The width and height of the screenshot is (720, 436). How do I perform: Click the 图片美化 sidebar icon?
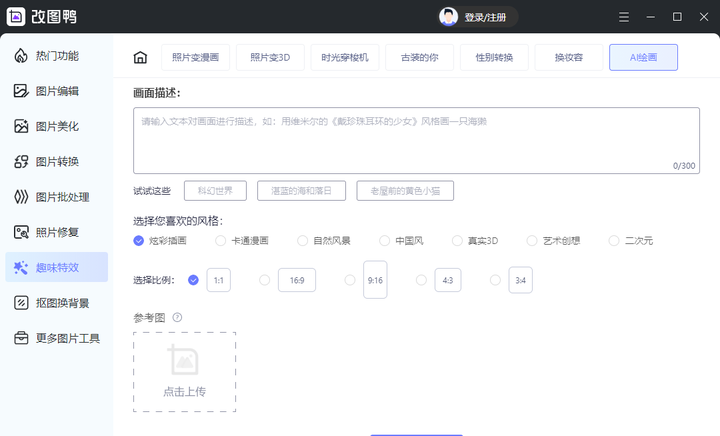pos(21,126)
